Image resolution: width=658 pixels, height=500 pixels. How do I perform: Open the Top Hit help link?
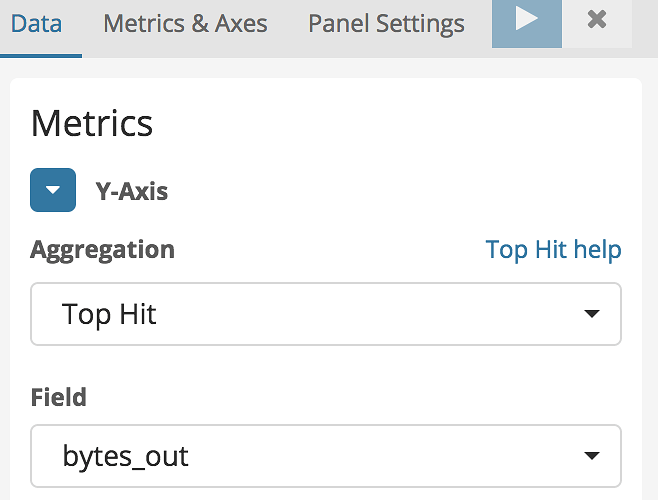click(x=553, y=249)
